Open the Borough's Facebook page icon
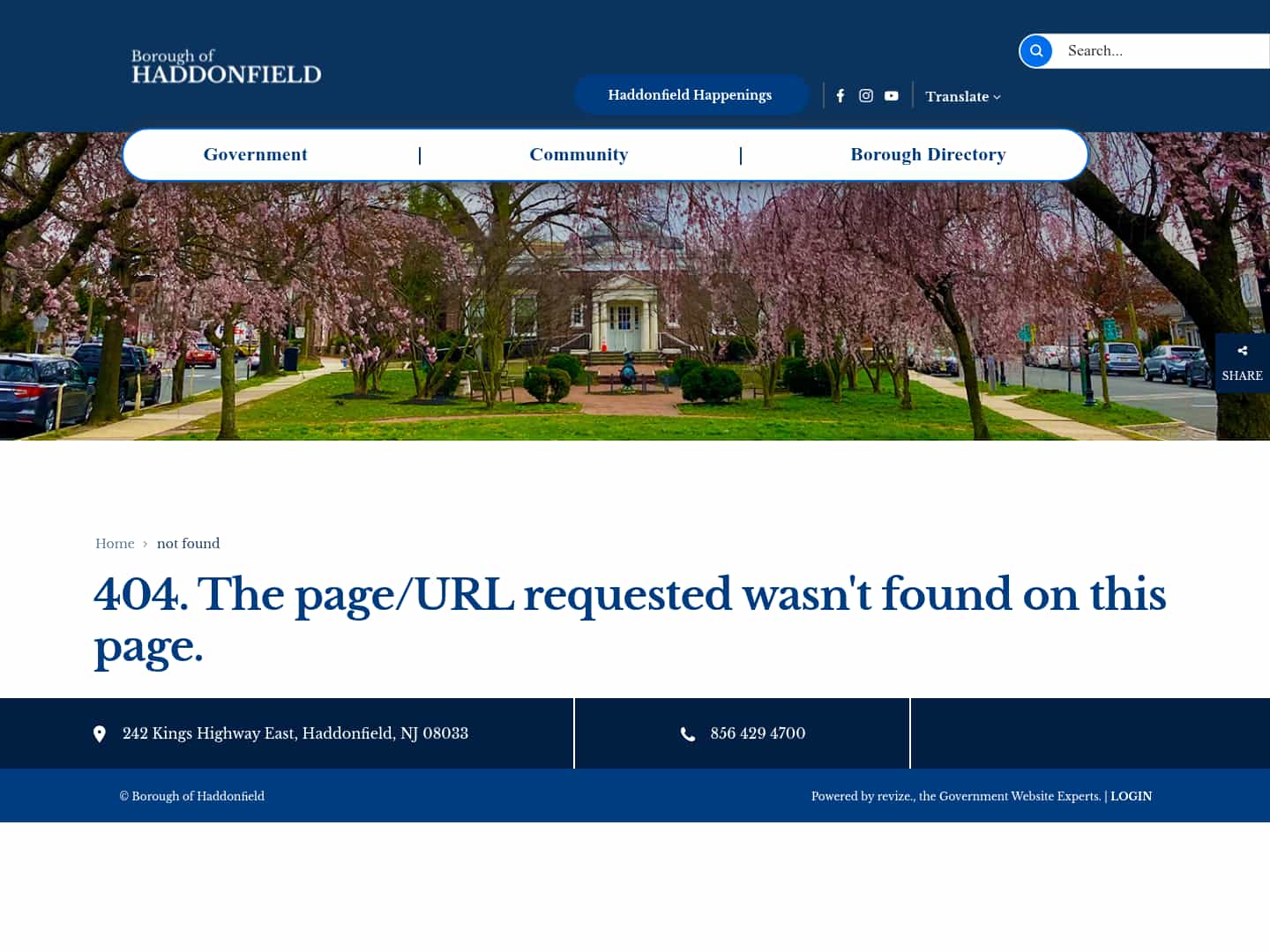Image resolution: width=1270 pixels, height=952 pixels. point(840,96)
